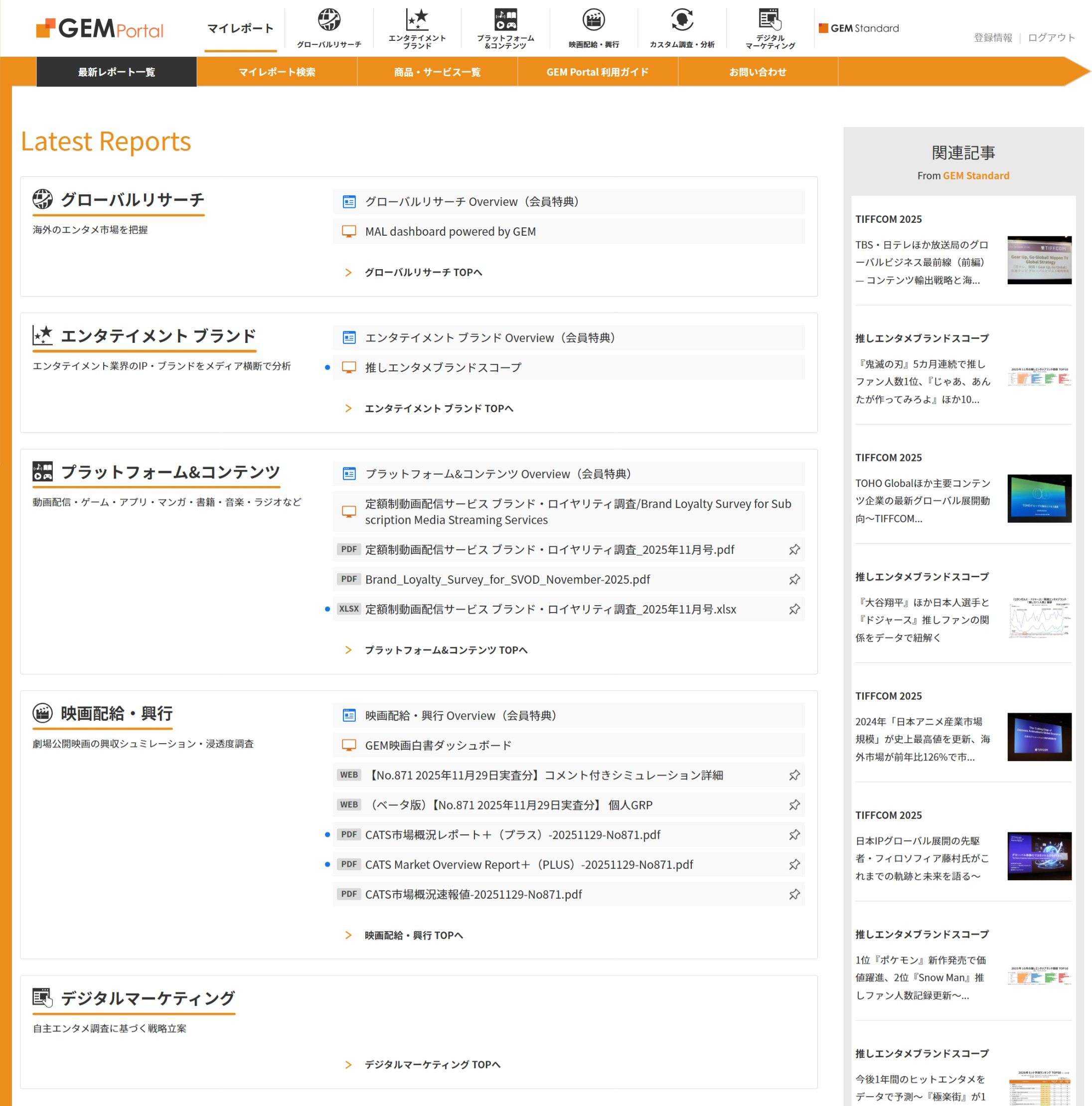Screen dimensions: 1092x1106
Task: Expand グローバルリサーチ TOPへ via its chevron
Action: tap(348, 273)
